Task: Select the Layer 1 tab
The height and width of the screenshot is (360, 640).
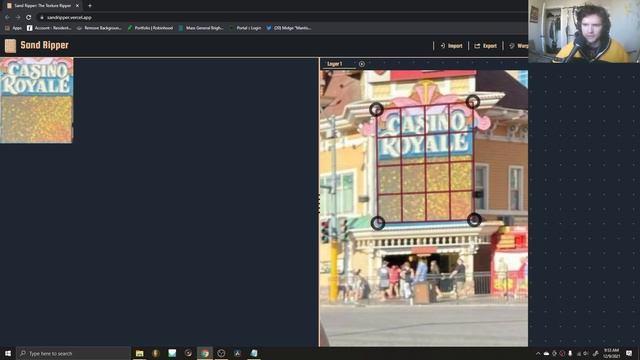Action: click(335, 64)
